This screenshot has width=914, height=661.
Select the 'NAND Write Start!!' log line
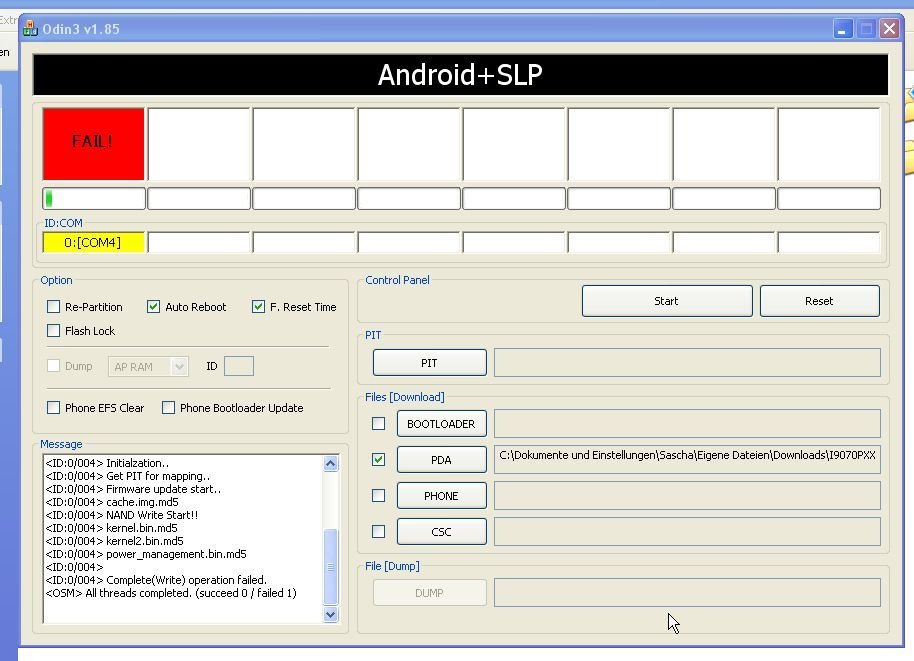pyautogui.click(x=122, y=515)
